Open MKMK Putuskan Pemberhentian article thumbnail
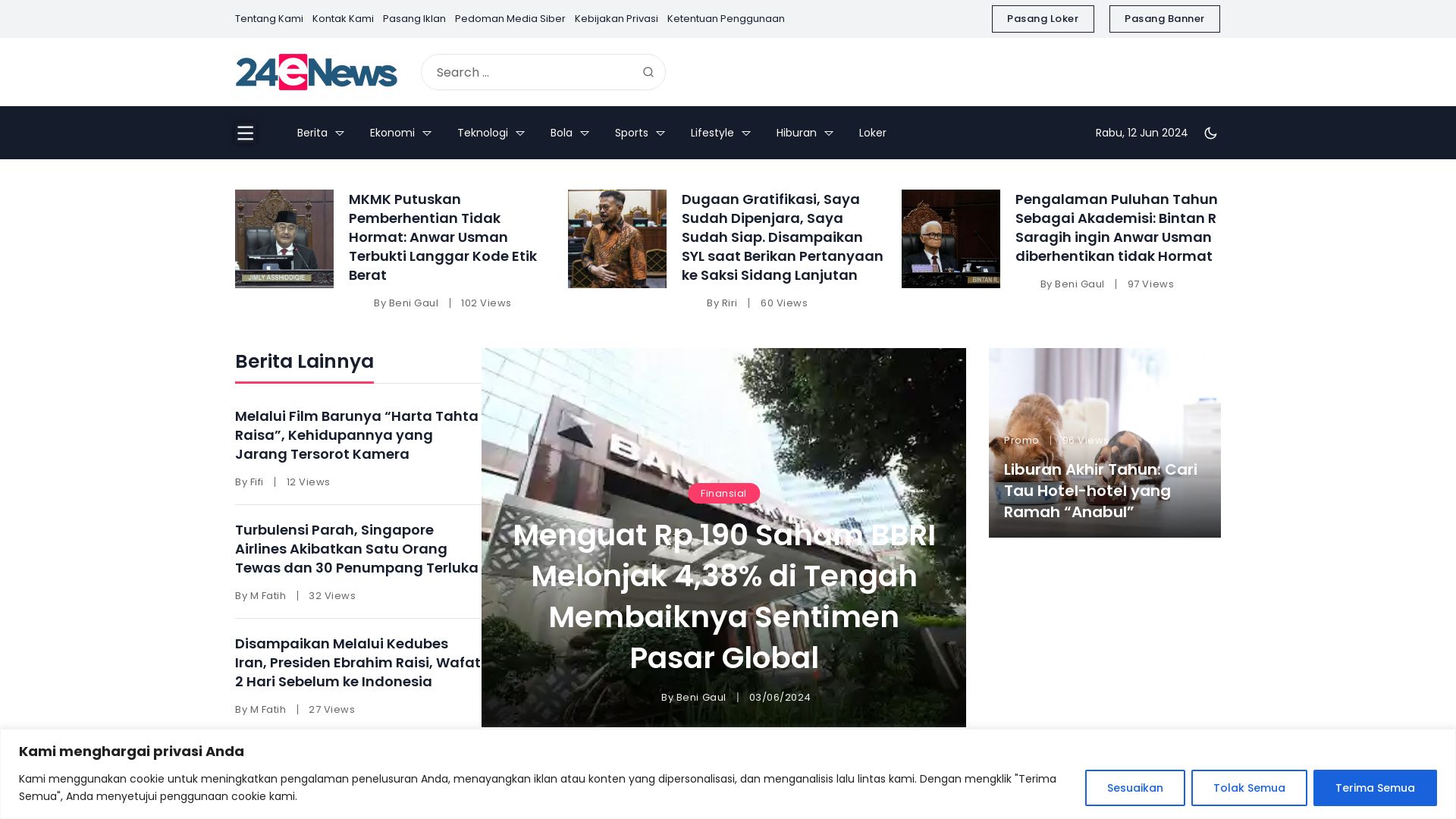This screenshot has height=819, width=1456. pos(284,239)
